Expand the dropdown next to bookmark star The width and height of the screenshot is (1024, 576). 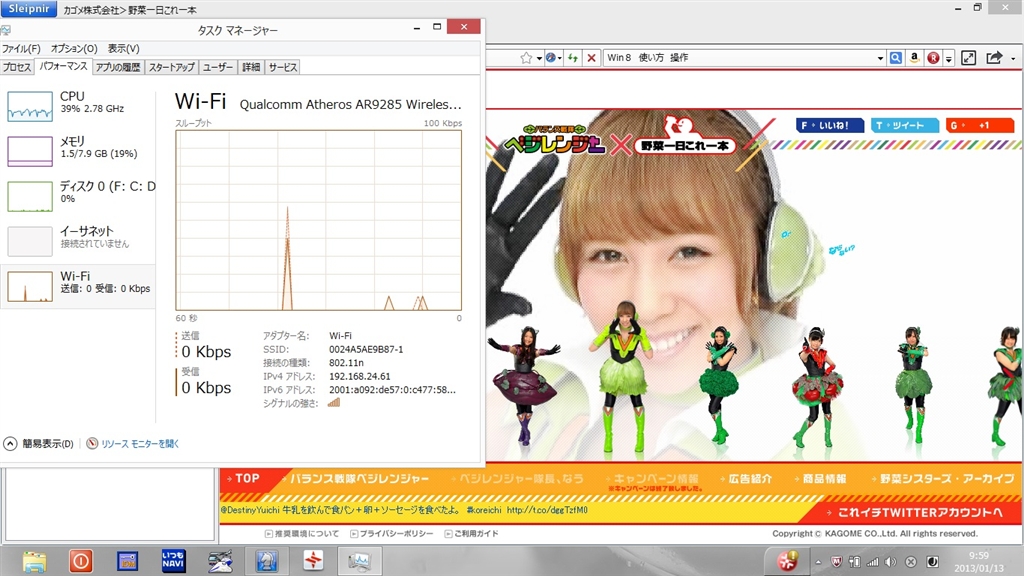point(538,58)
